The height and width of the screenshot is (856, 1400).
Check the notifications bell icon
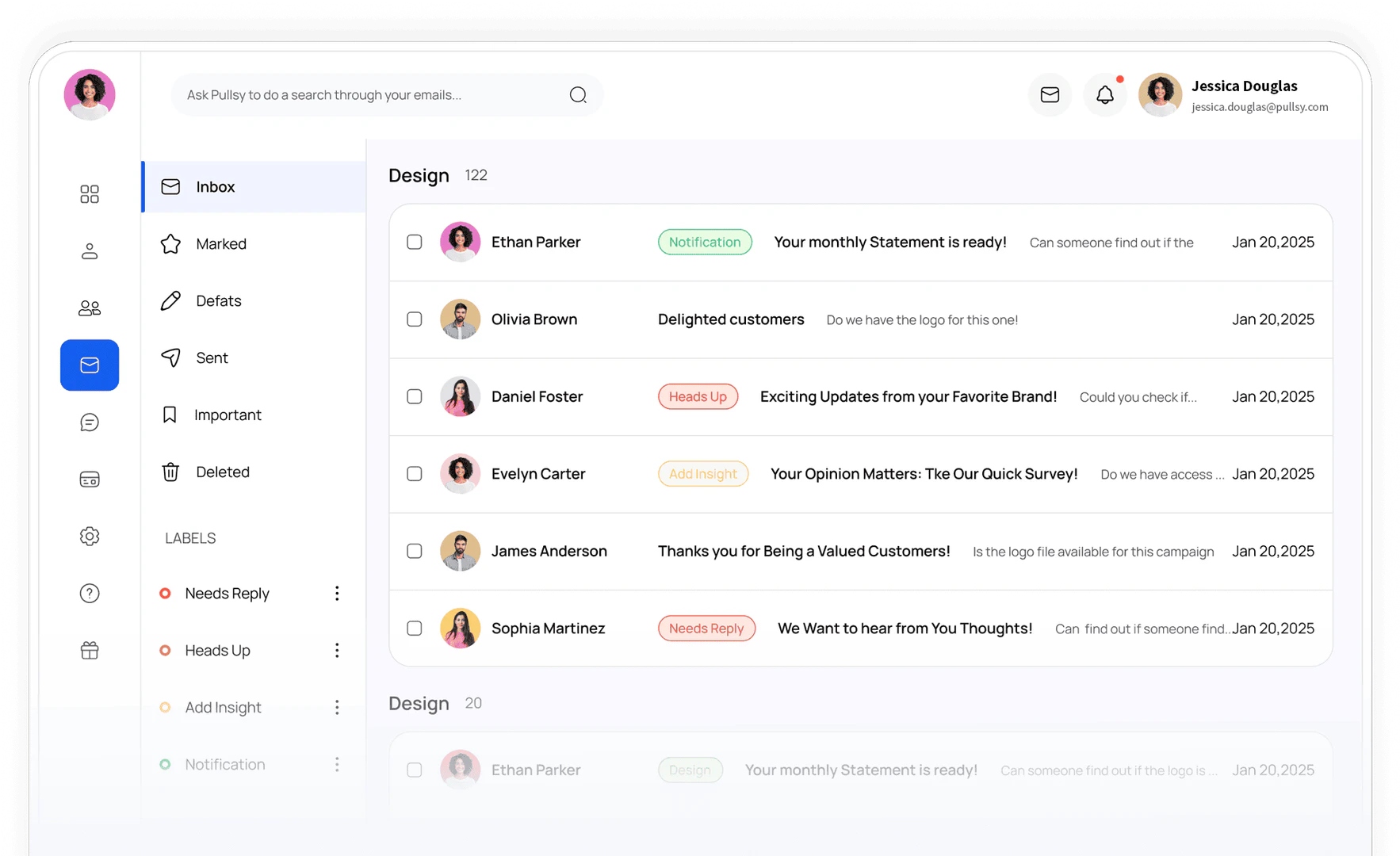click(x=1105, y=94)
